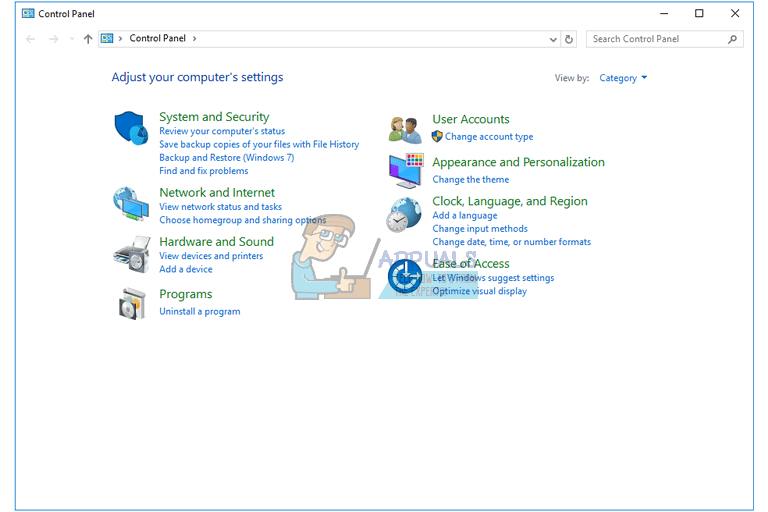Expand the chevron before Control Panel breadcrumb
Image resolution: width=768 pixels, height=512 pixels.
click(120, 38)
